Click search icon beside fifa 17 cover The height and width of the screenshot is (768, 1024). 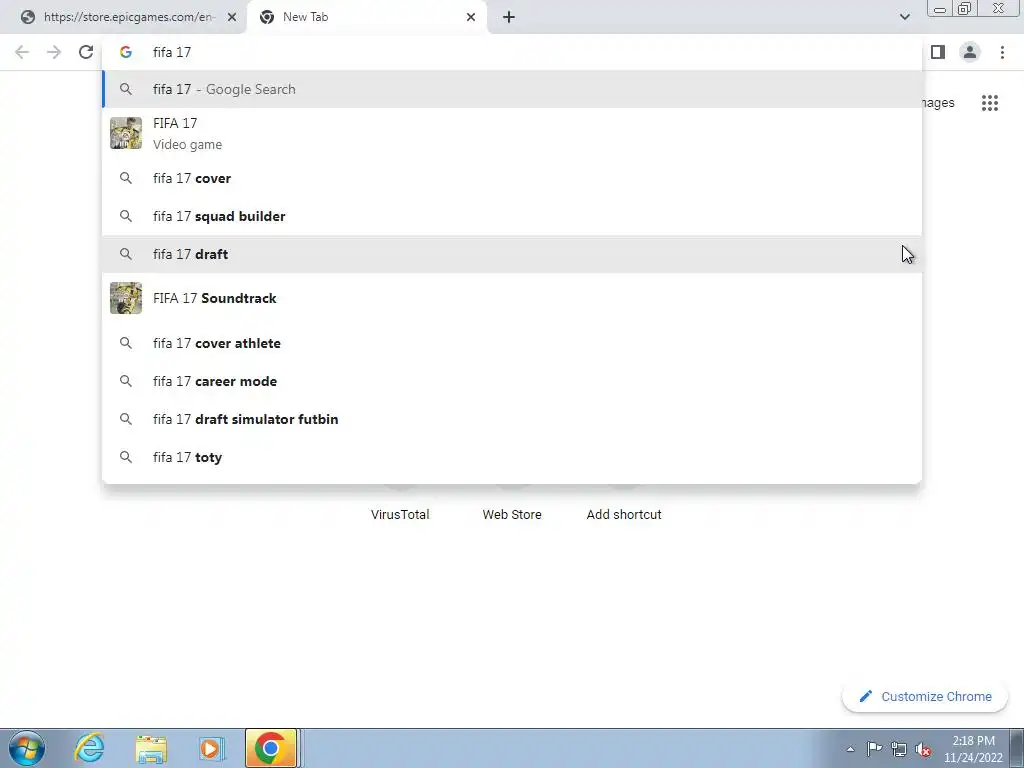point(125,178)
